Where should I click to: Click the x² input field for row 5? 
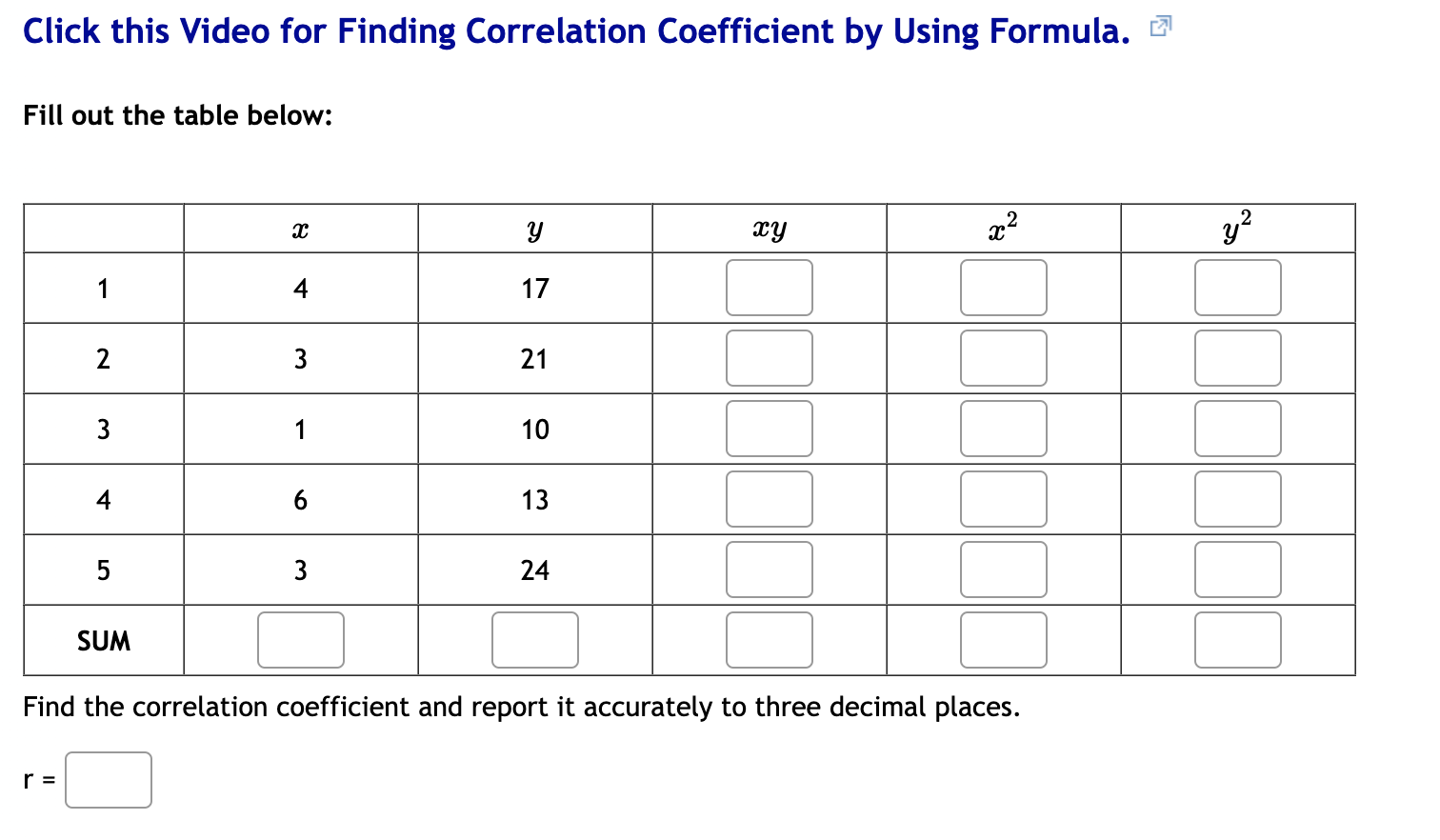pyautogui.click(x=1004, y=569)
